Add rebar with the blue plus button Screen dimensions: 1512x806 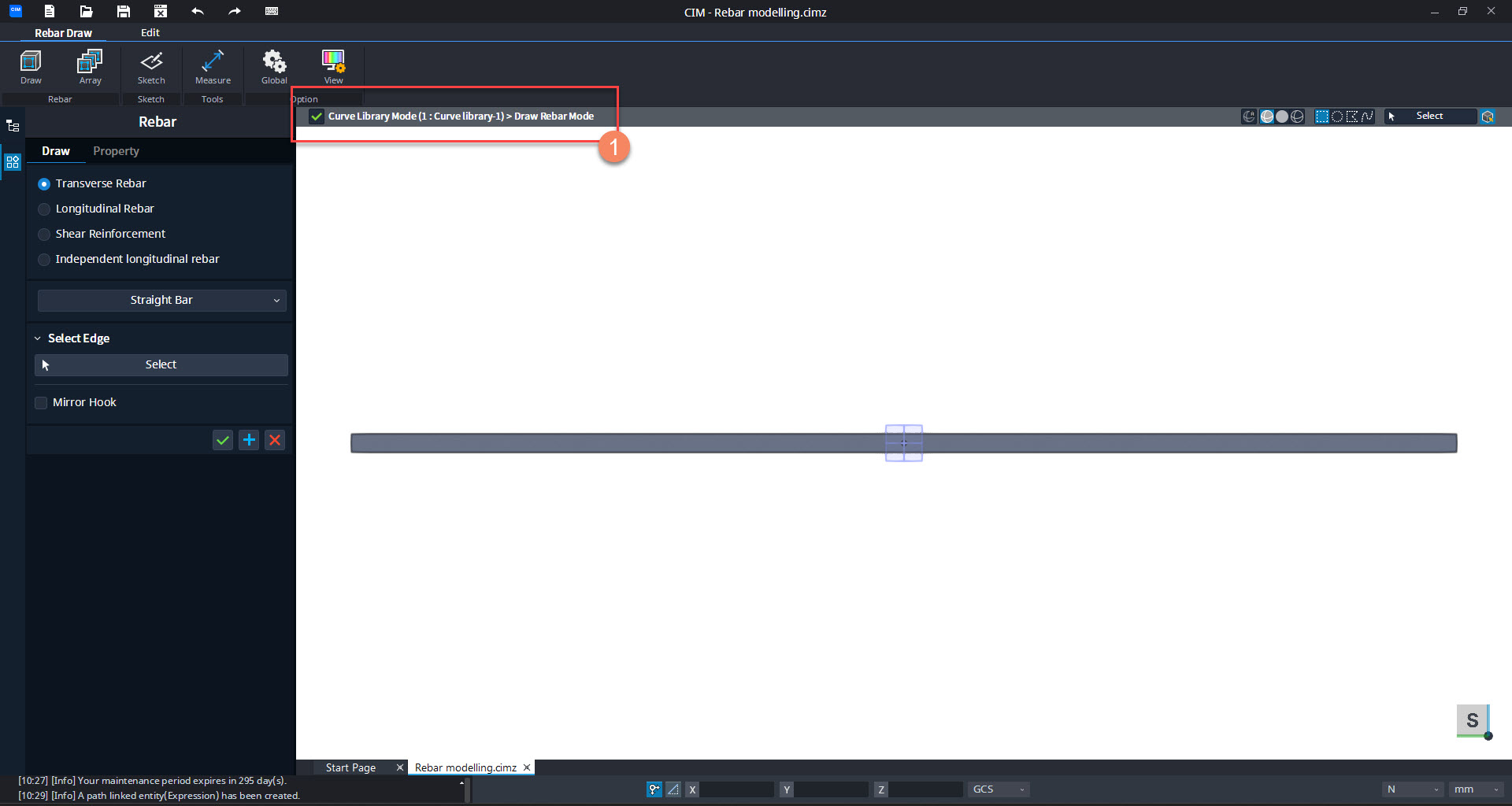(x=249, y=440)
